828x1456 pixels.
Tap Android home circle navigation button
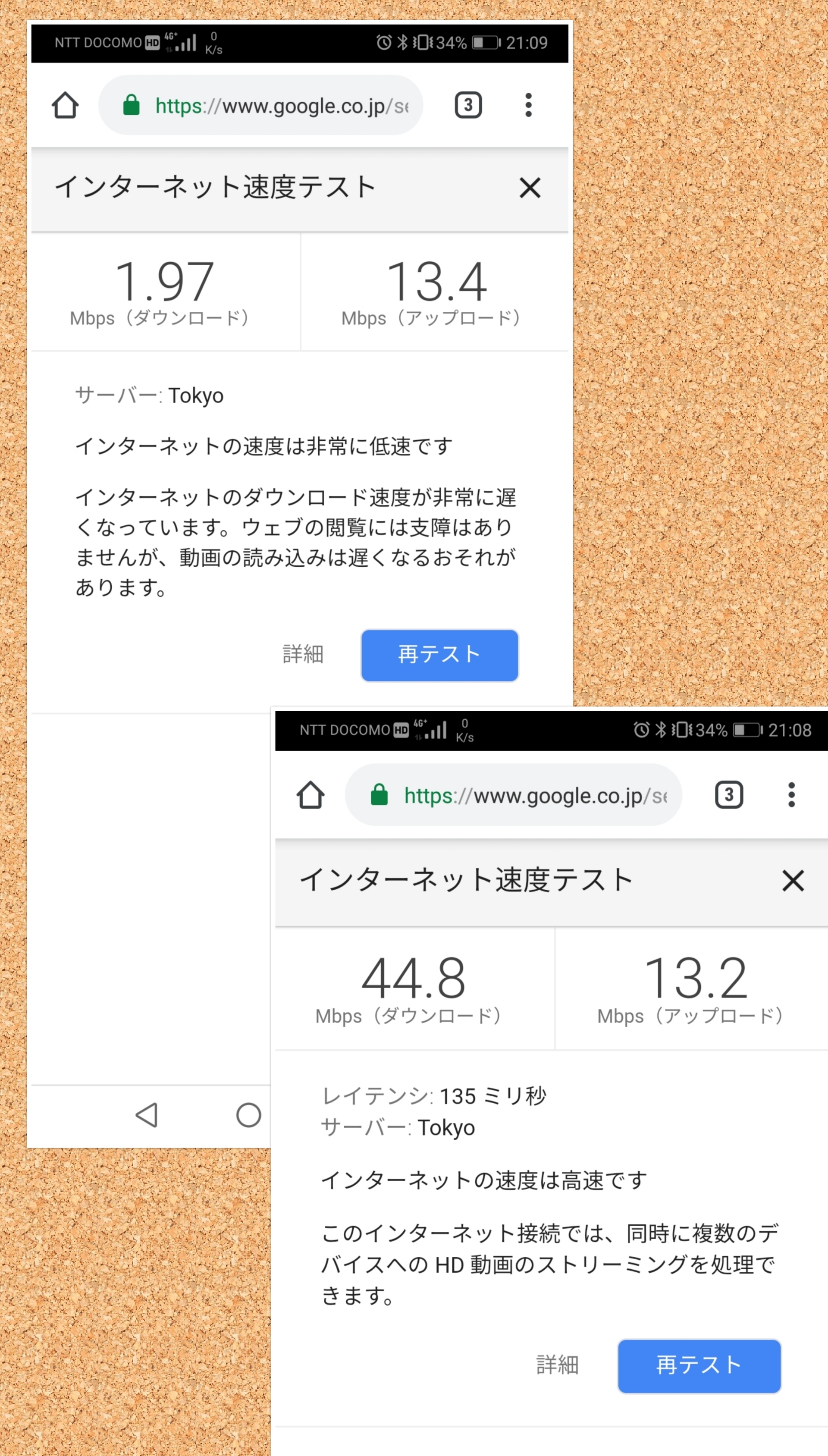pyautogui.click(x=248, y=1115)
